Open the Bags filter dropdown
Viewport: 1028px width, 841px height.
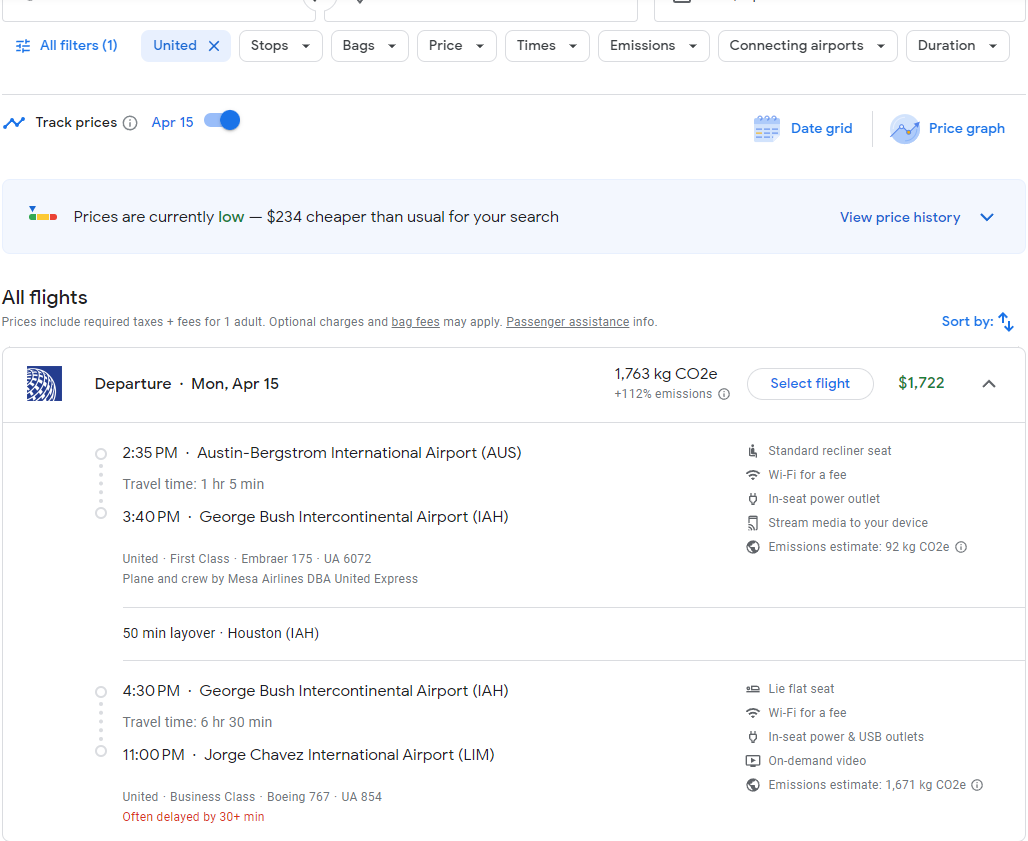pyautogui.click(x=369, y=46)
